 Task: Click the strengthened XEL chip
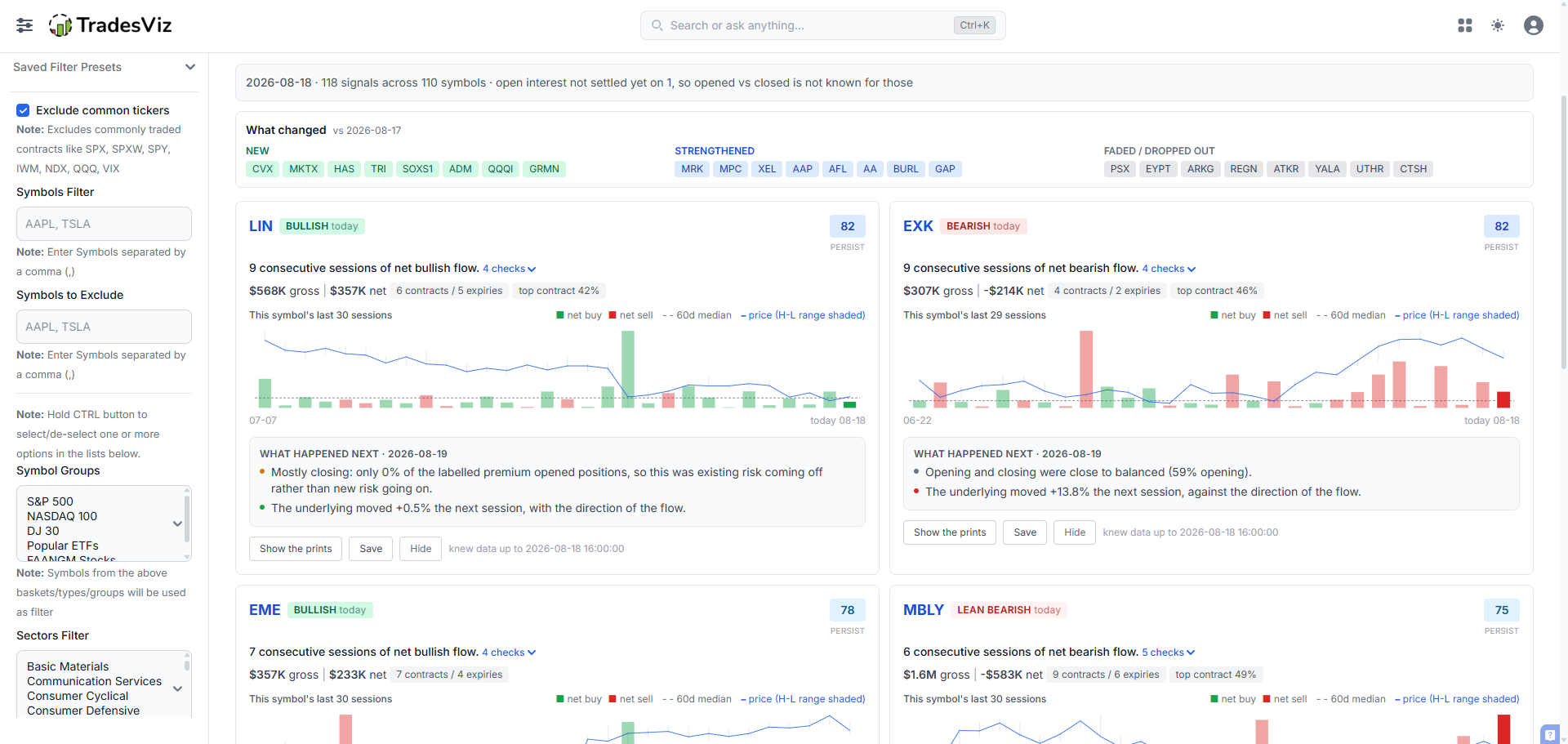(x=767, y=169)
